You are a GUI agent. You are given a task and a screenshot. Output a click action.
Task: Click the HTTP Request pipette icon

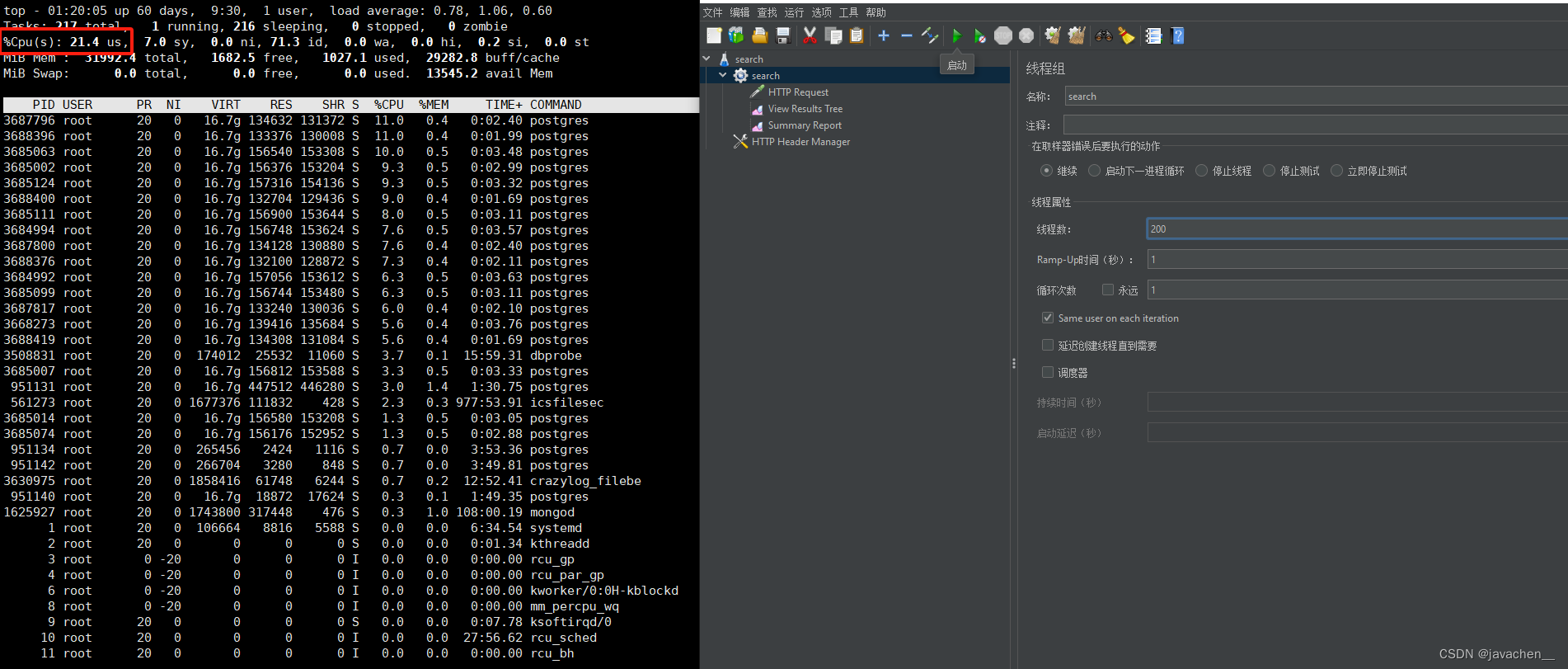click(757, 92)
